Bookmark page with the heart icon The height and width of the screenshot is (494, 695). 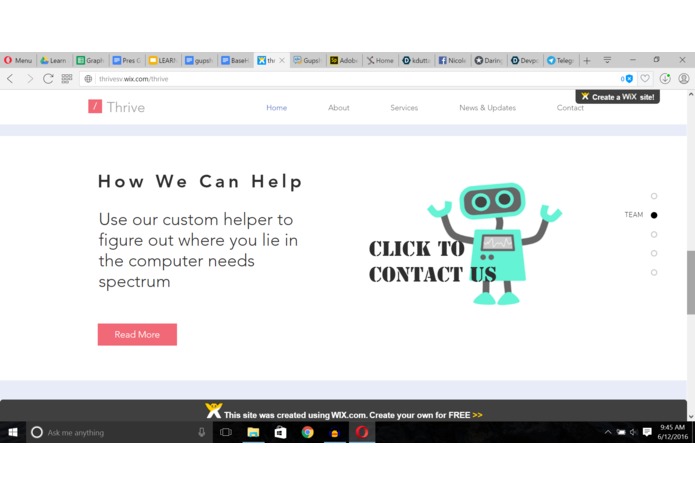645,79
